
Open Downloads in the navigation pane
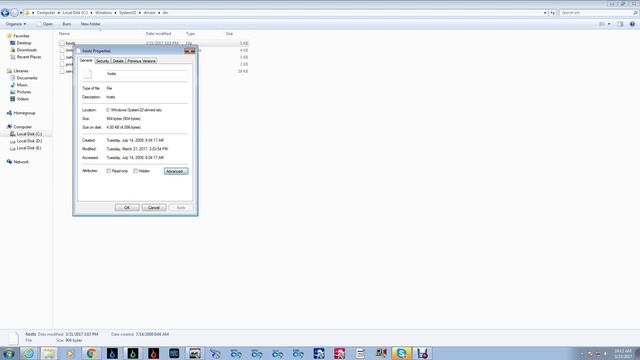pyautogui.click(x=27, y=50)
